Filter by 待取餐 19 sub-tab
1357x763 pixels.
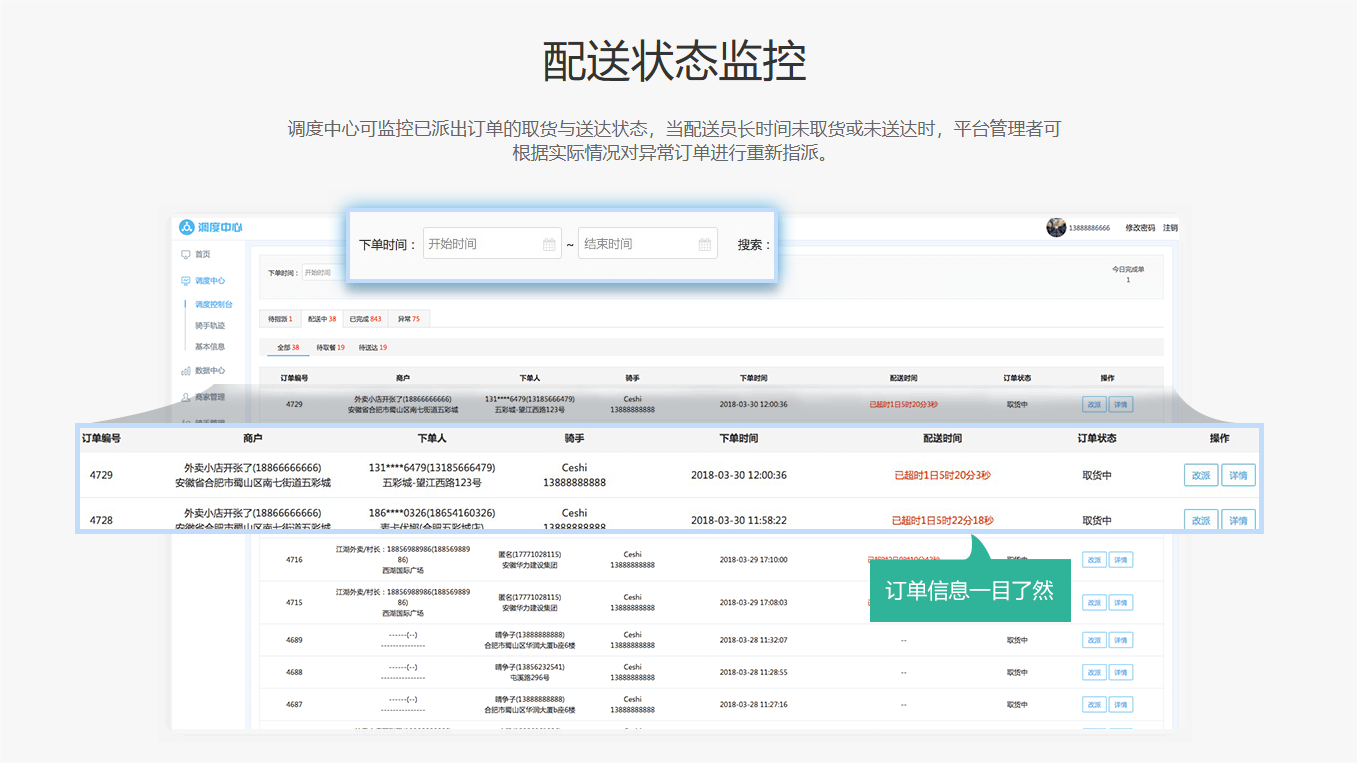point(330,348)
